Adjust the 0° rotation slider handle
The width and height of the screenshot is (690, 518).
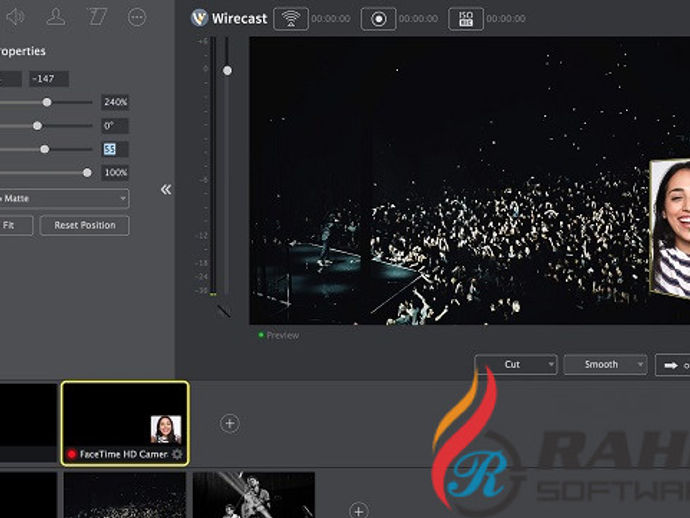click(x=37, y=126)
